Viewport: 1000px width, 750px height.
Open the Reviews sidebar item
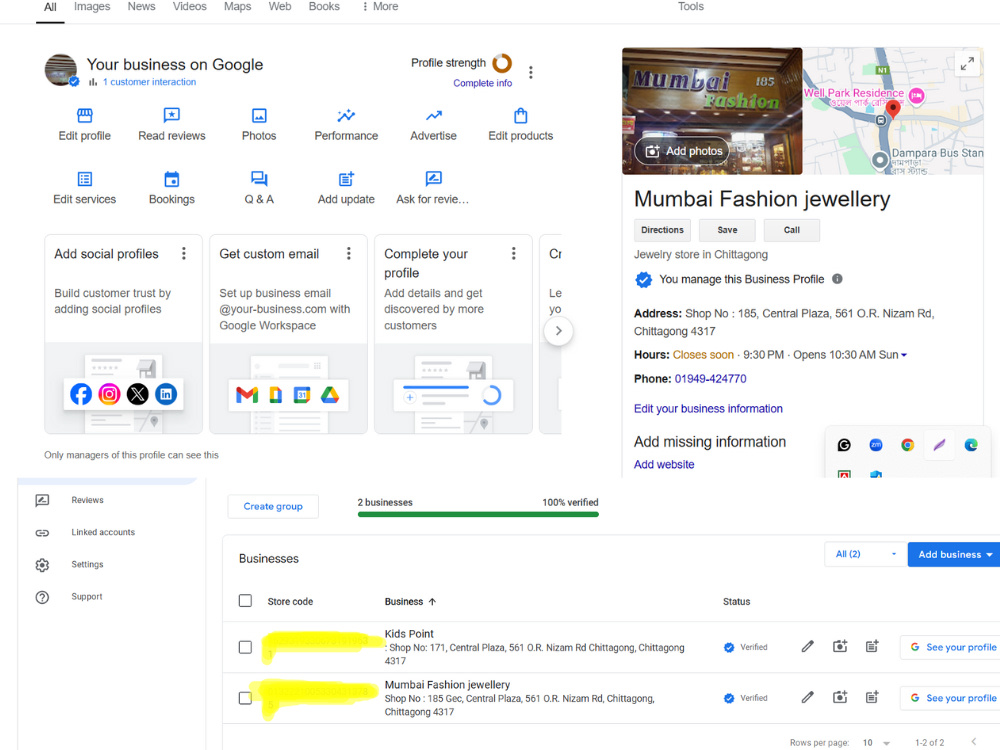coord(87,499)
